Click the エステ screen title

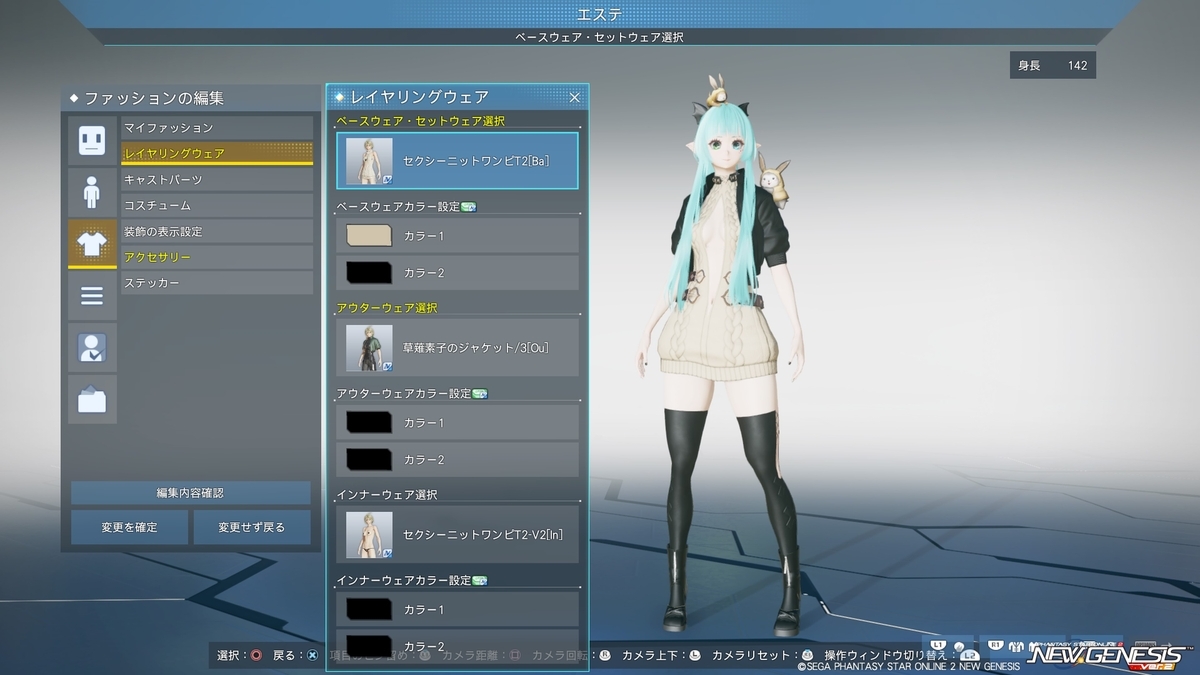(x=600, y=14)
